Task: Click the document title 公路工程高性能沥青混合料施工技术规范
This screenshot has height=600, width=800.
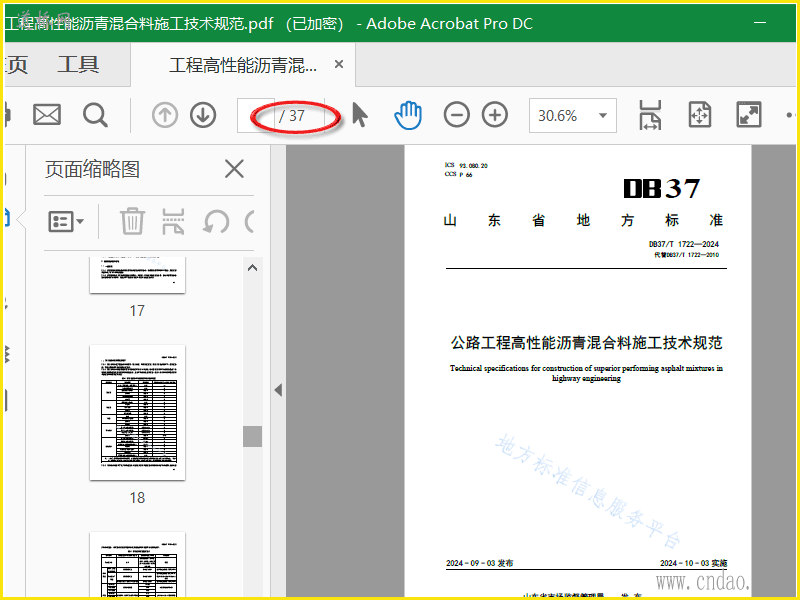Action: click(x=586, y=343)
